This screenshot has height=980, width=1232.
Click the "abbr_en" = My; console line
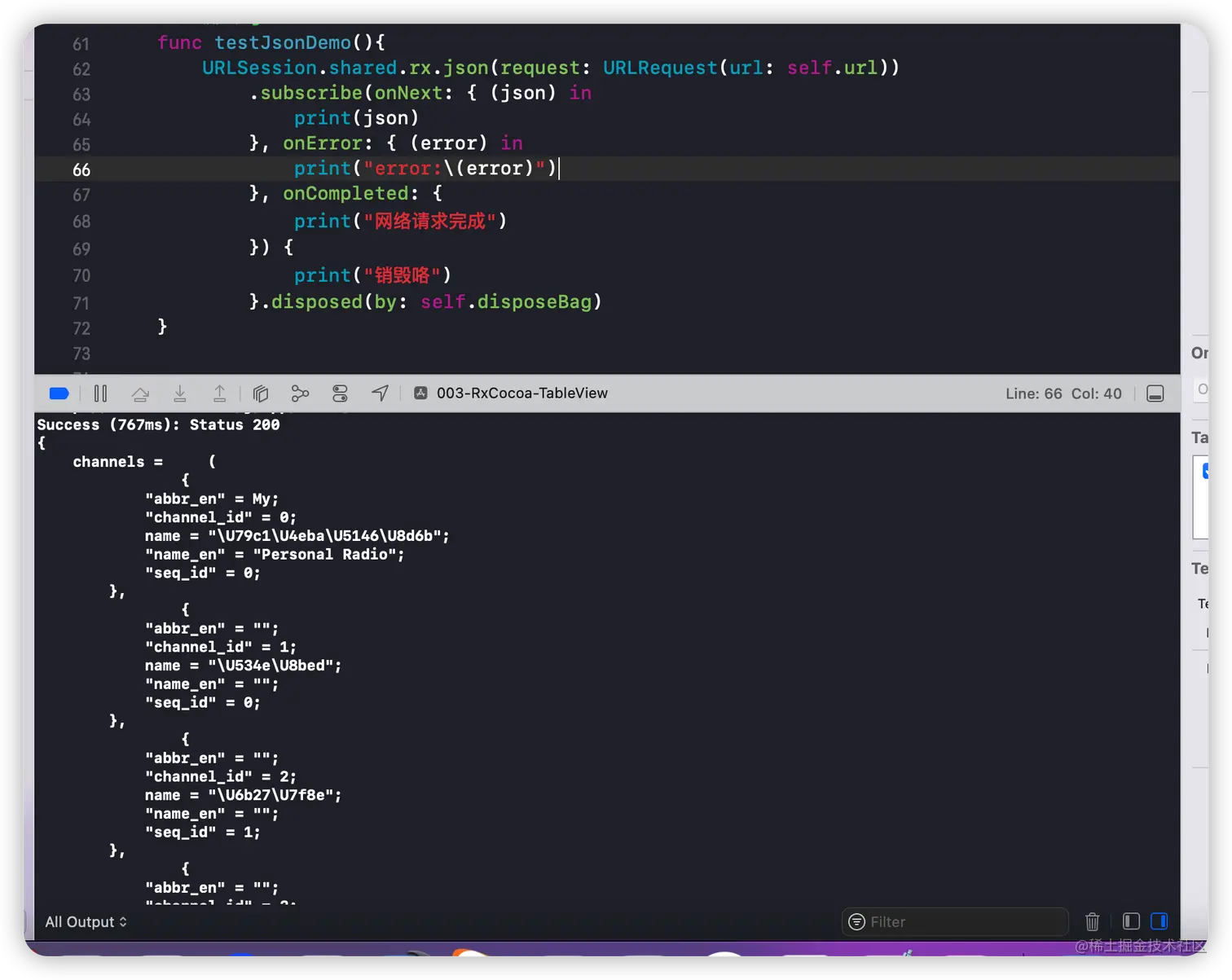(212, 499)
